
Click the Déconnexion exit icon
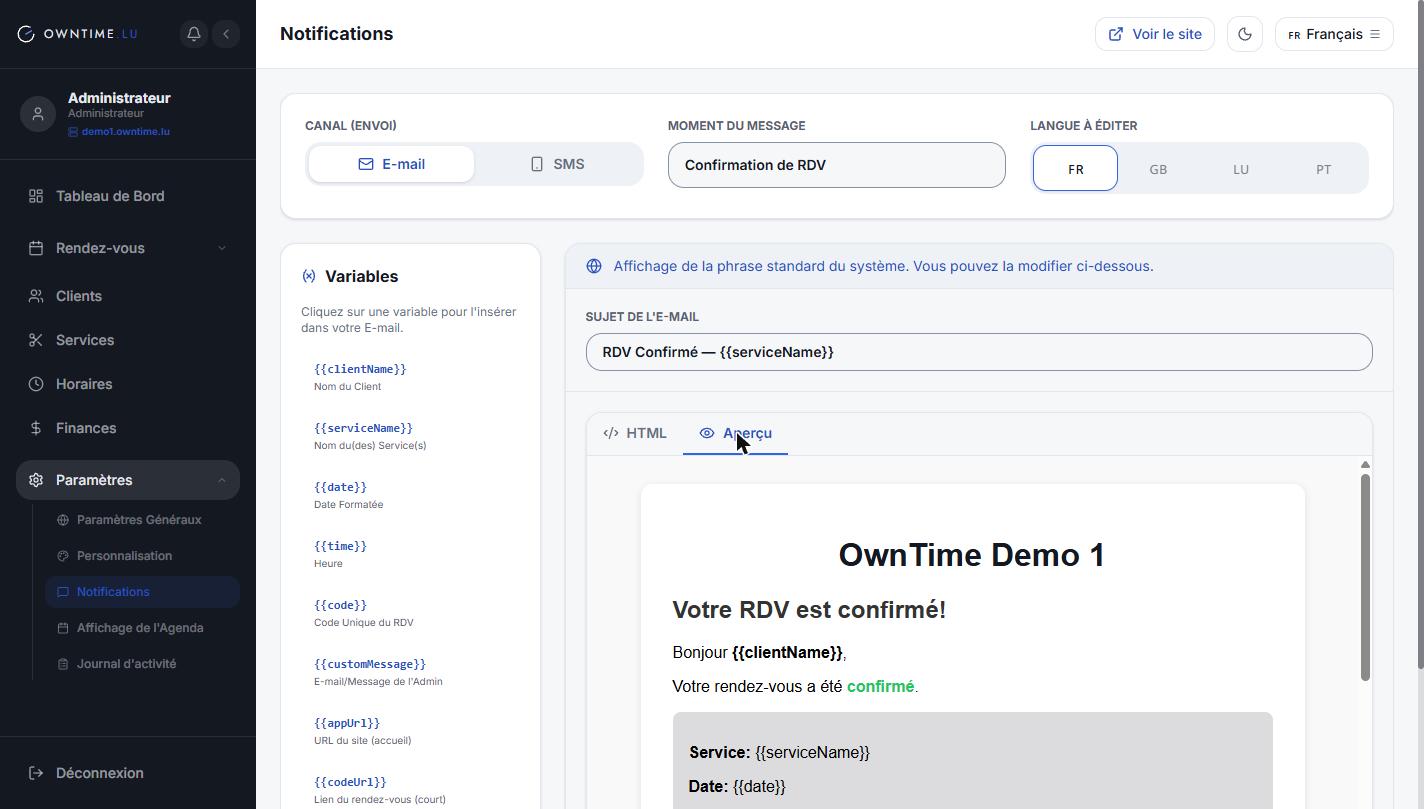pyautogui.click(x=36, y=773)
